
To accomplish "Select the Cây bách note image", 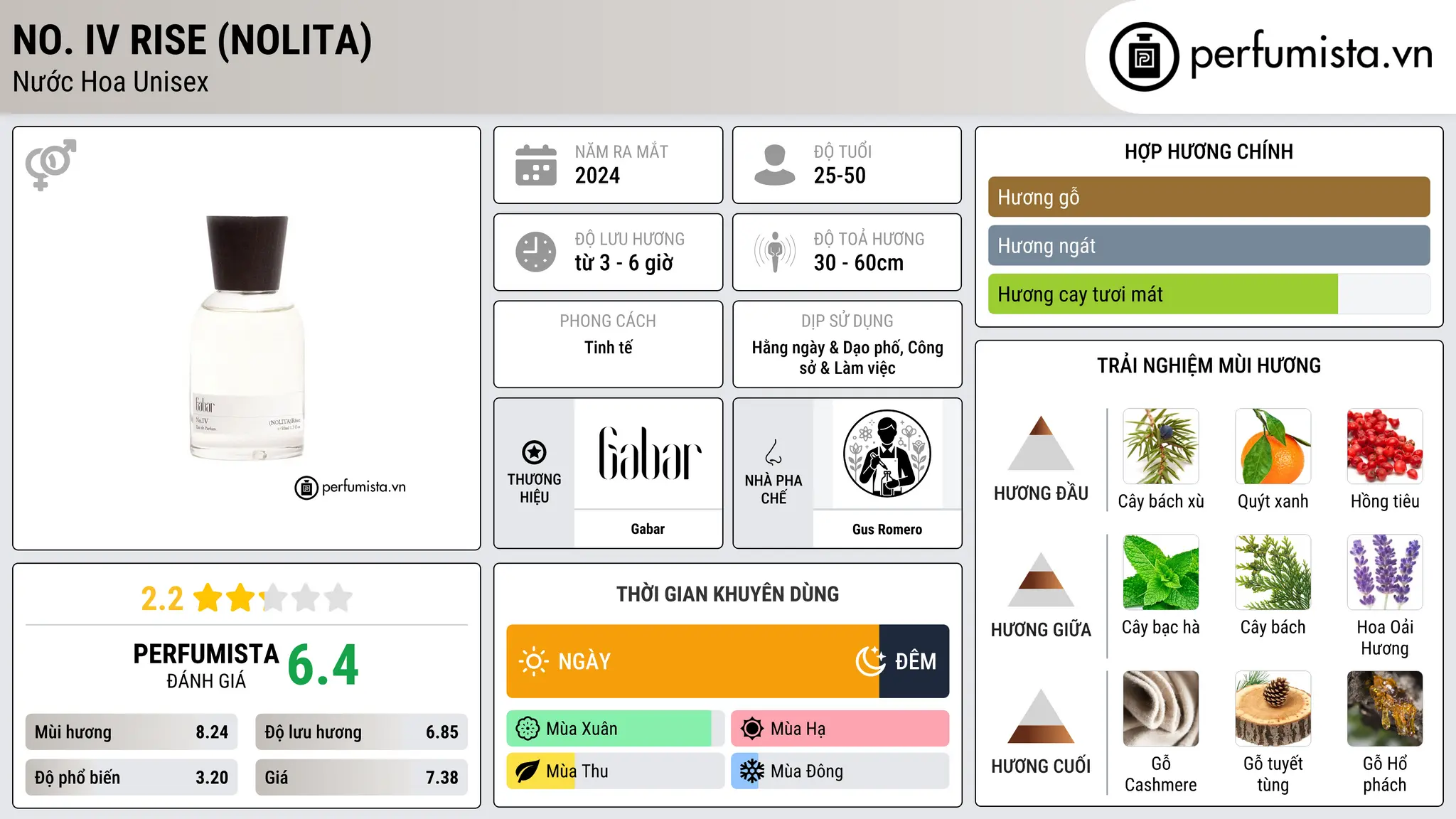I will click(1273, 572).
